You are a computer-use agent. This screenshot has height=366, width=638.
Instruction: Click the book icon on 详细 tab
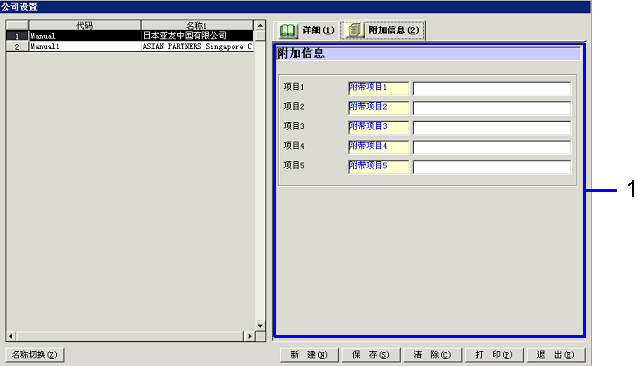288,30
